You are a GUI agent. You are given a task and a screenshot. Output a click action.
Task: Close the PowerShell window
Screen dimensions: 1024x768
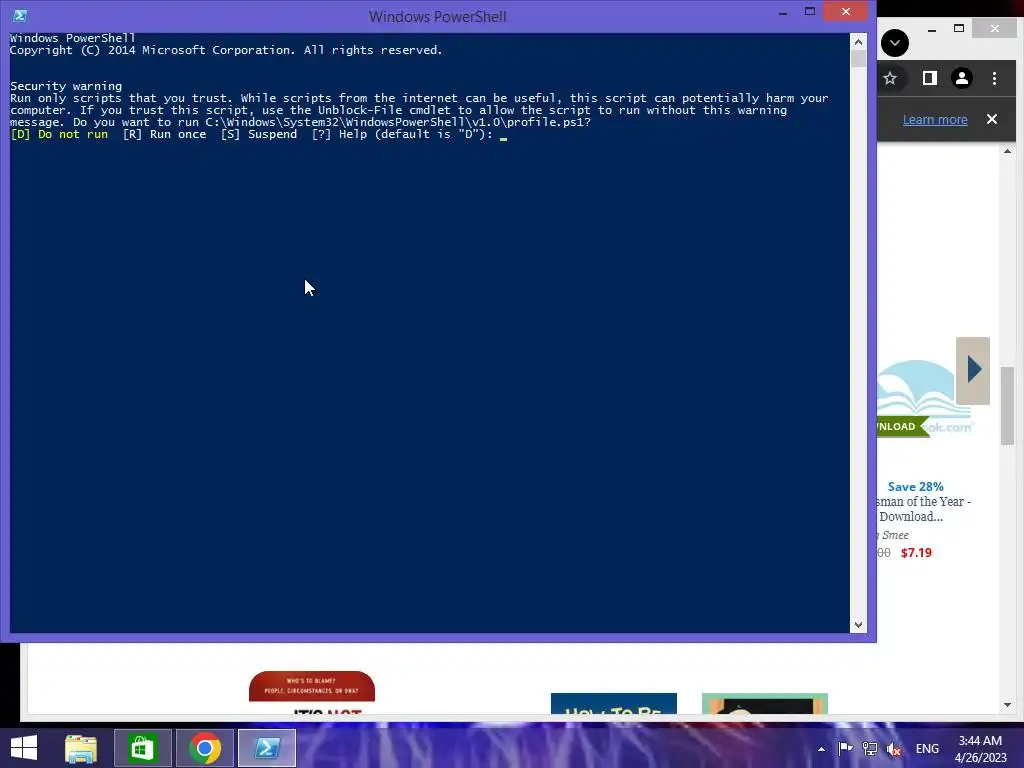tap(846, 12)
